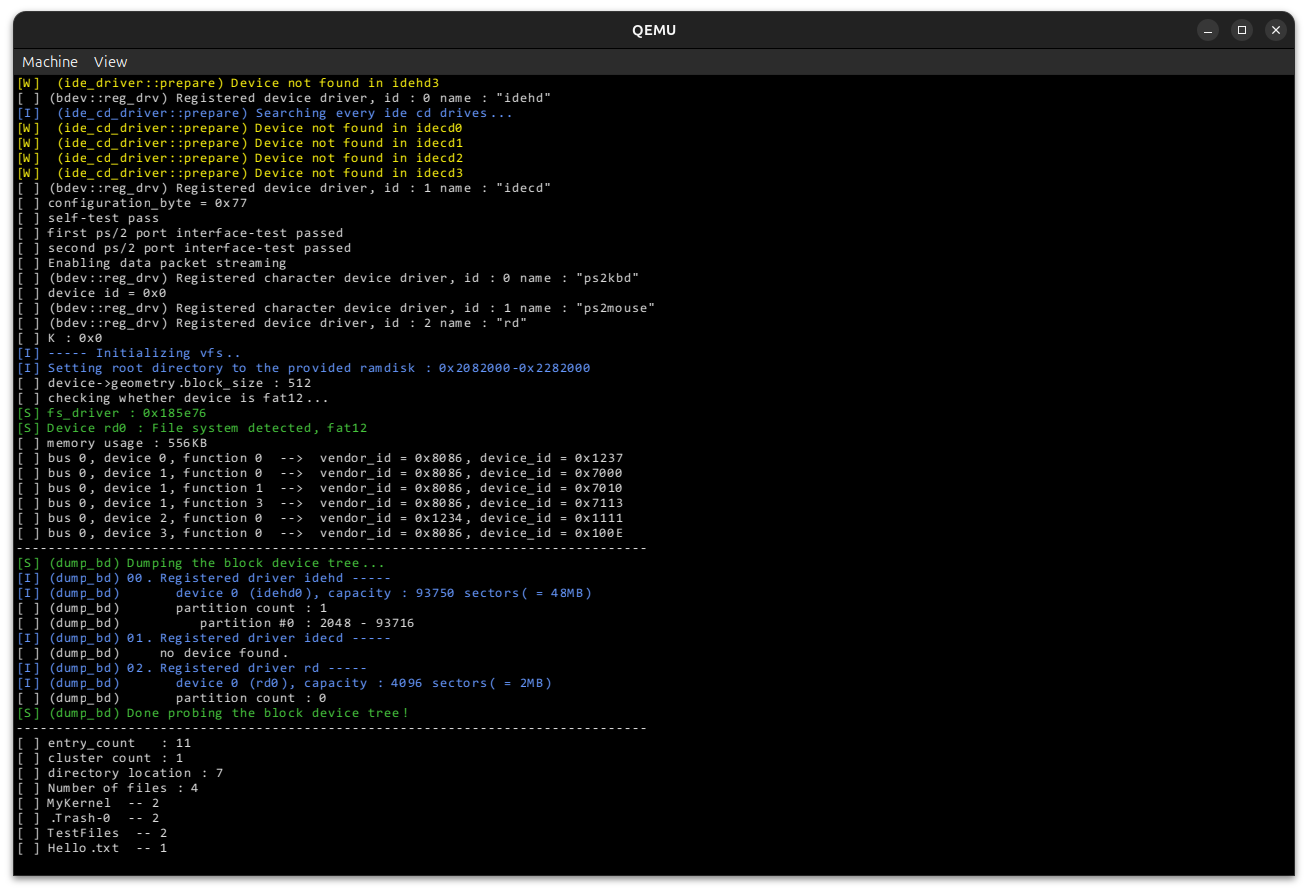Viewport: 1308px width, 892px height.
Task: Click the 'partition #0 : 2048 - 93716' line
Action: [306, 623]
